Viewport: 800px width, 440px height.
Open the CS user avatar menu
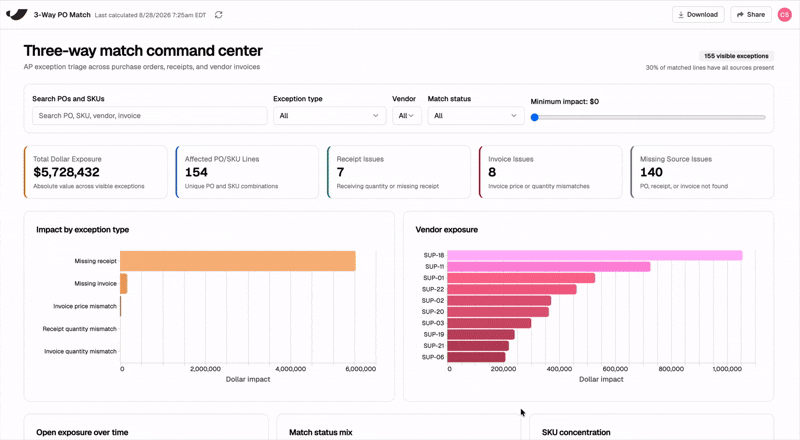[785, 15]
